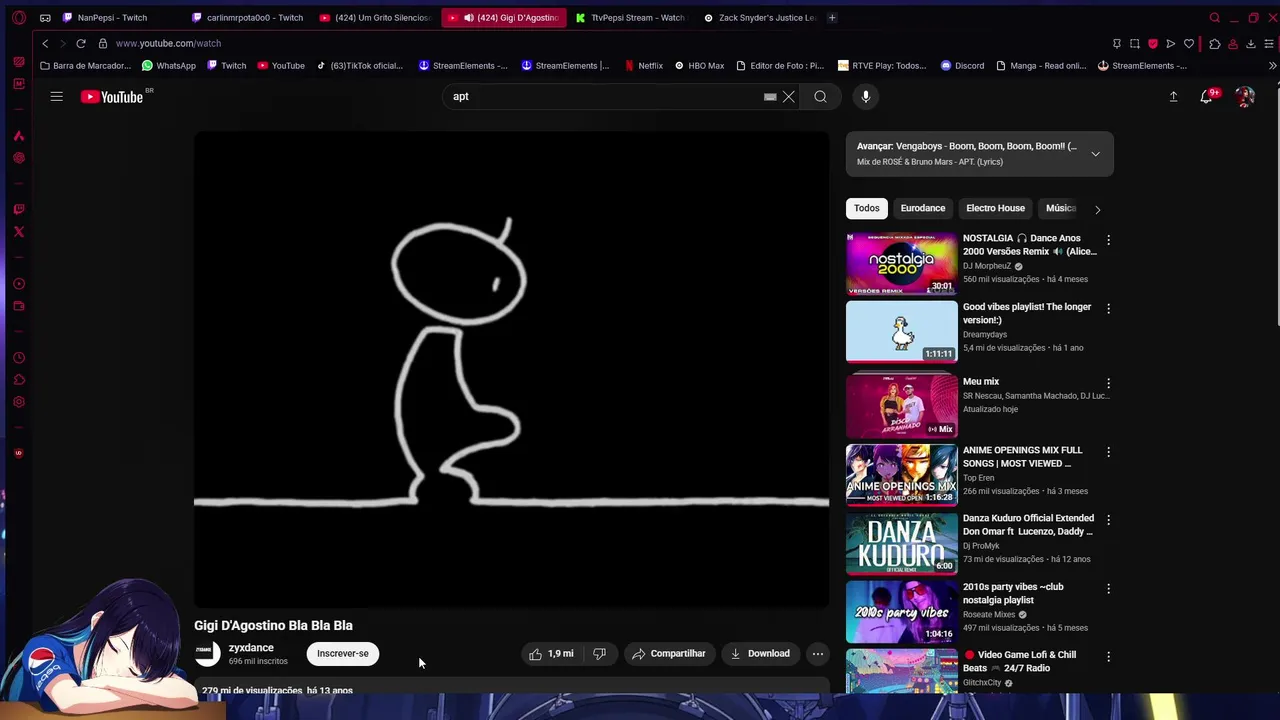
Task: Open the YouTube guide hamburger menu
Action: [57, 97]
